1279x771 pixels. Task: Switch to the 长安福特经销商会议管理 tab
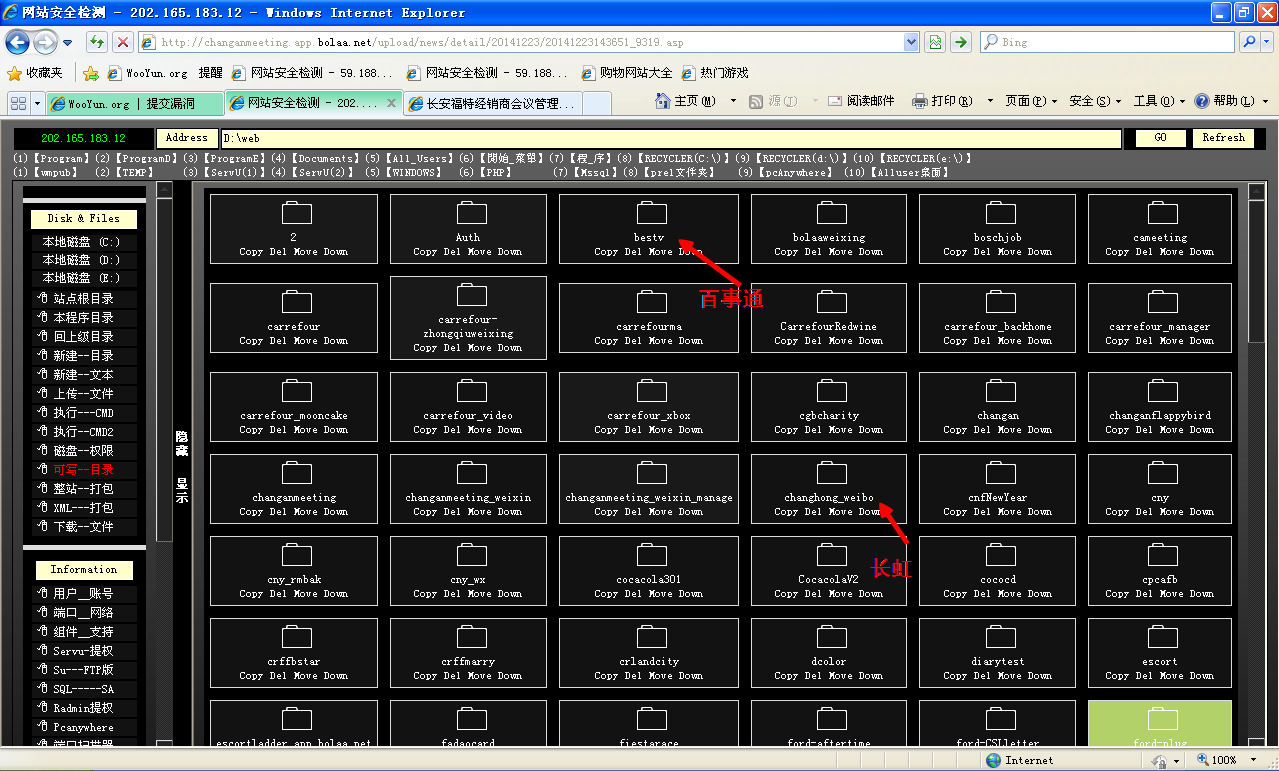pos(493,103)
